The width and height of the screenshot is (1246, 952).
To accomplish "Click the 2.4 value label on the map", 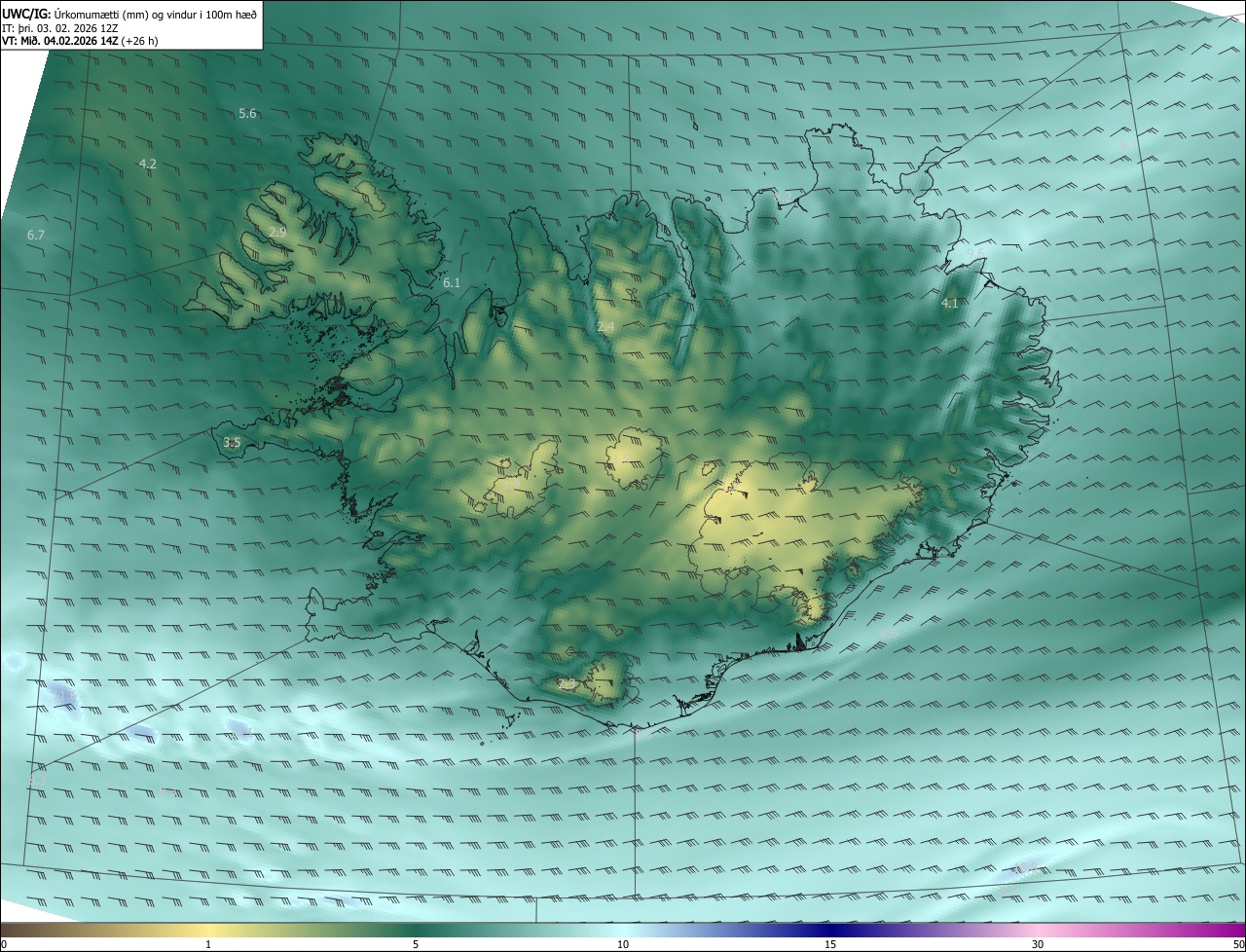I will [x=605, y=327].
